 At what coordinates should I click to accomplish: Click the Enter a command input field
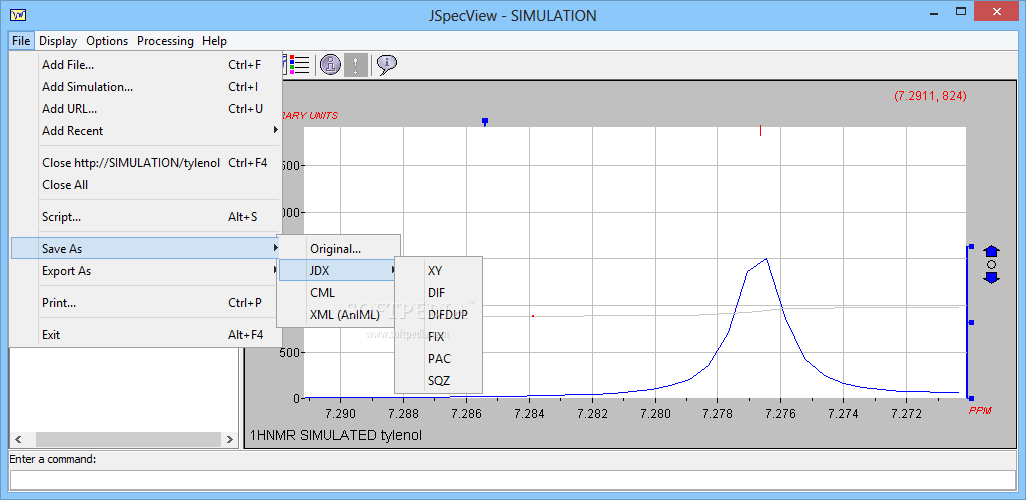pyautogui.click(x=513, y=480)
